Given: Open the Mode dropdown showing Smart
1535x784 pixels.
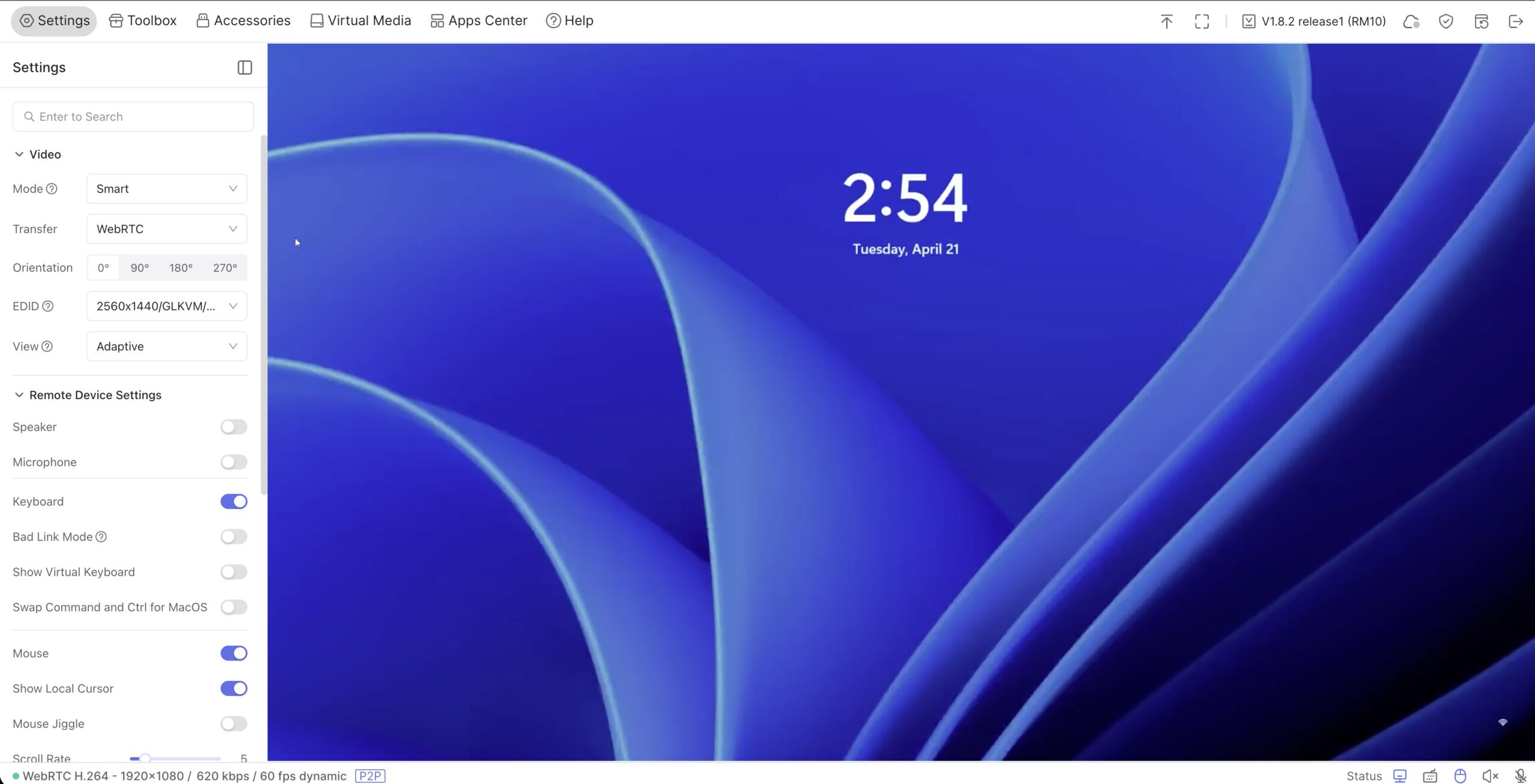Looking at the screenshot, I should pos(167,189).
